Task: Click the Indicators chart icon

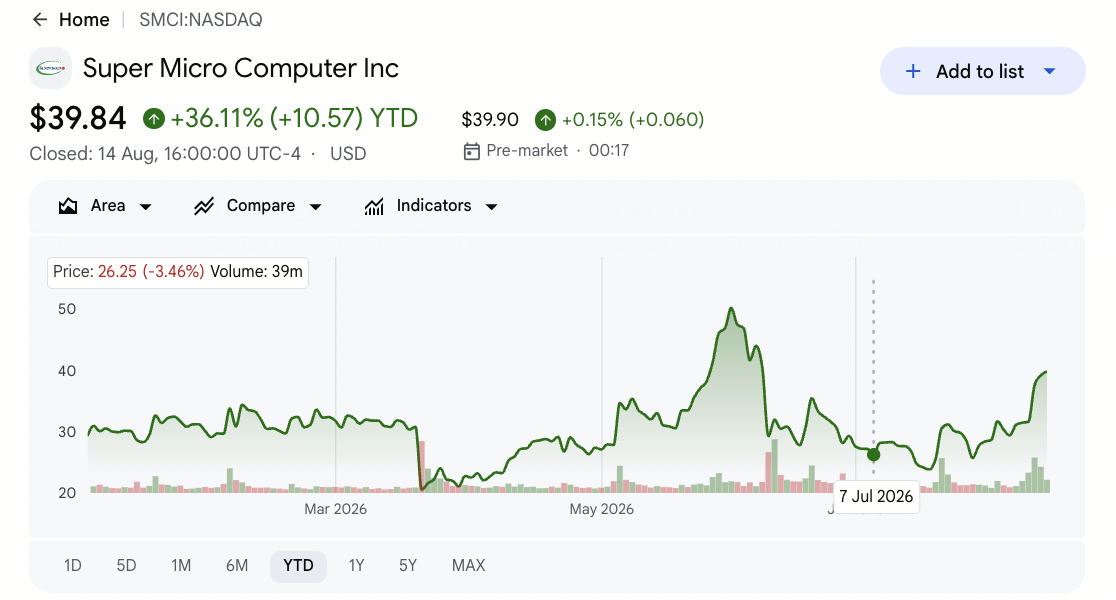Action: 374,206
